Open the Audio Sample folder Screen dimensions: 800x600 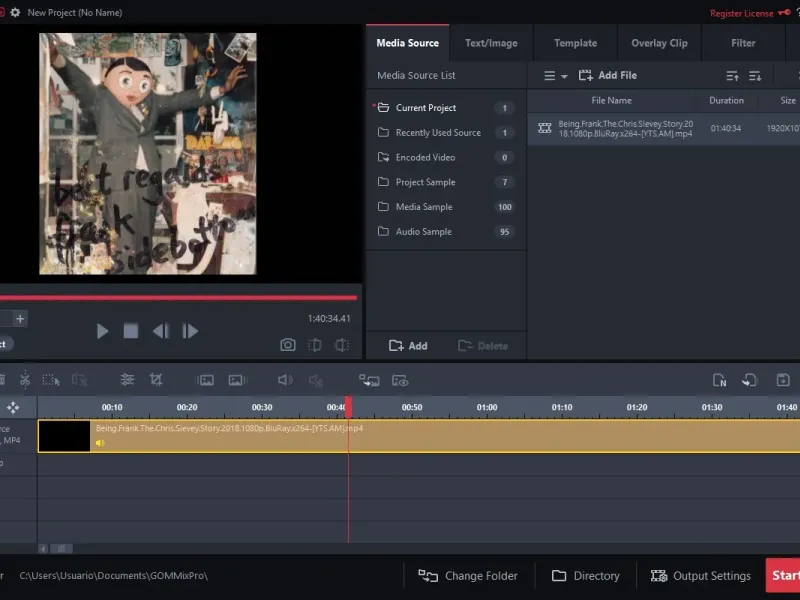pos(423,232)
